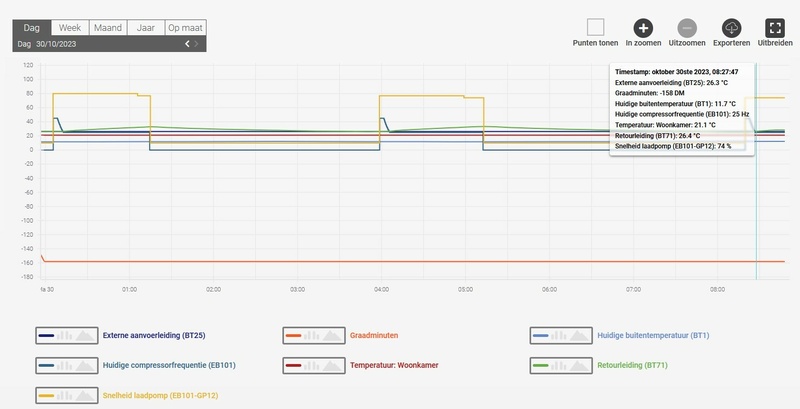Click the Uitzoomen minus icon
The height and width of the screenshot is (409, 800).
coord(687,28)
